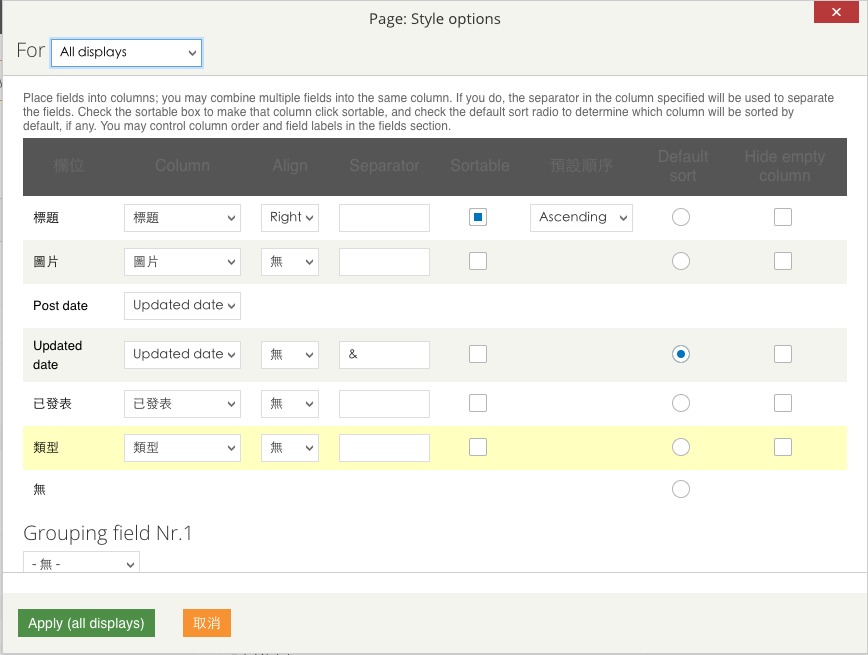Click the 預設順序 column header
This screenshot has width=868, height=655.
581,166
